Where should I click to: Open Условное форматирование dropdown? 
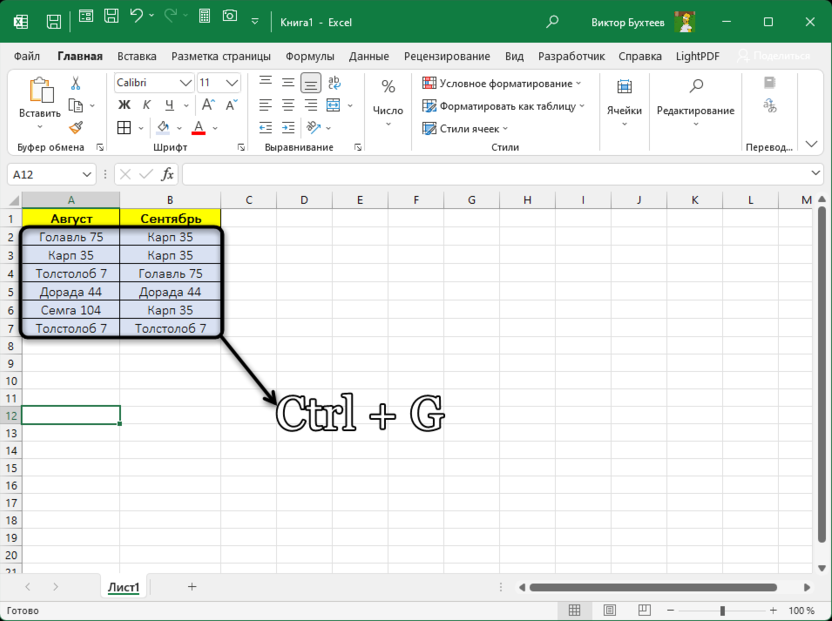[x=501, y=83]
